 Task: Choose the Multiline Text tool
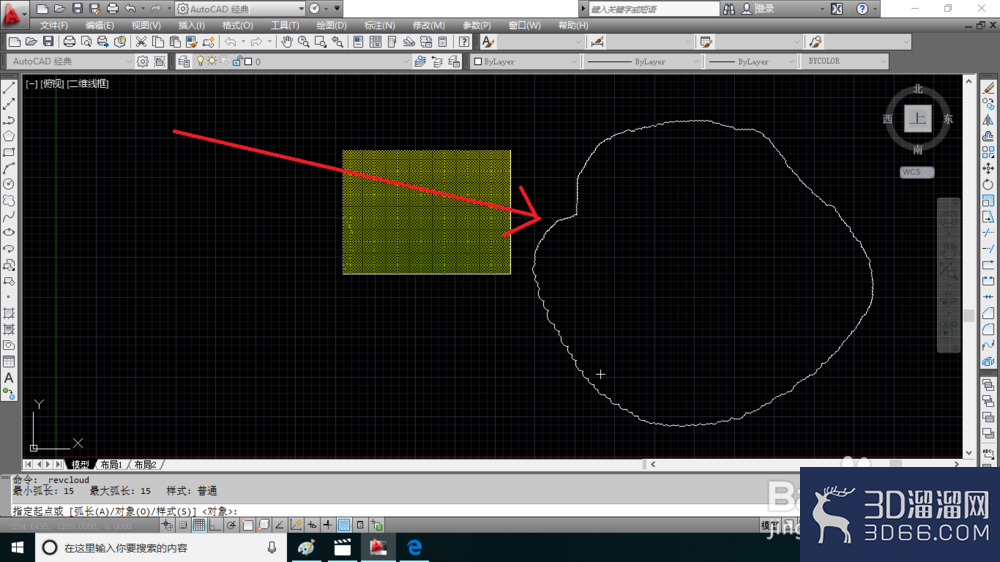9,378
